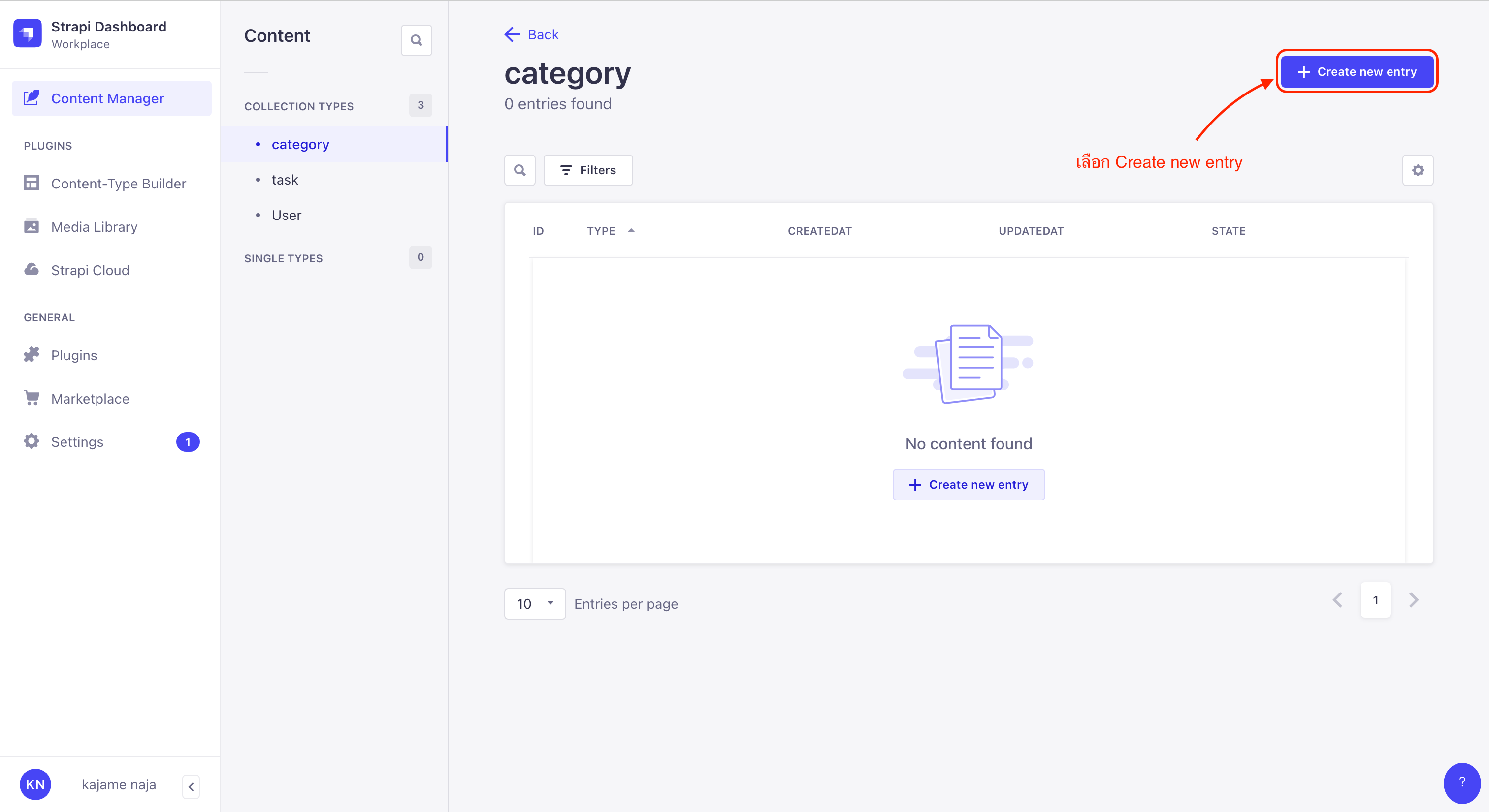Click the Strapi Cloud icon
Screen dimensions: 1489x812
[x=30, y=270]
